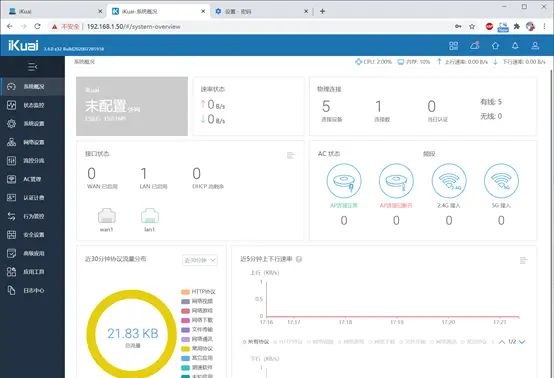Click the 连接设备 count 5
Image resolution: width=554 pixels, height=378 pixels.
point(326,106)
